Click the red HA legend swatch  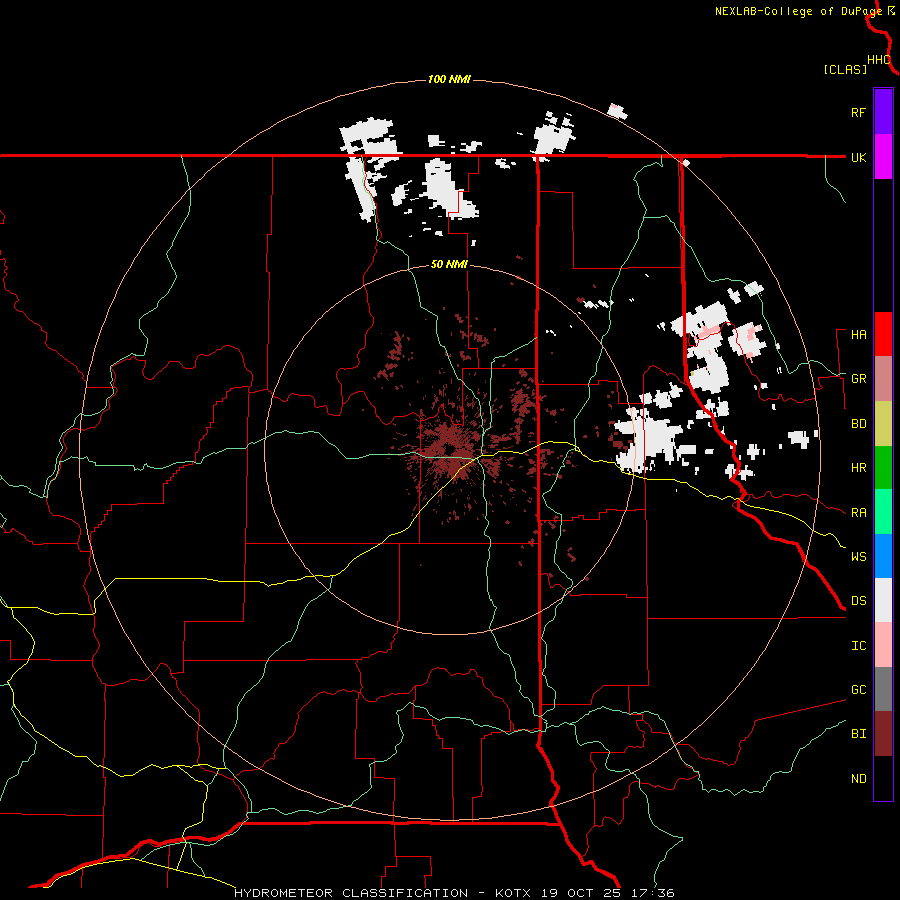[883, 334]
